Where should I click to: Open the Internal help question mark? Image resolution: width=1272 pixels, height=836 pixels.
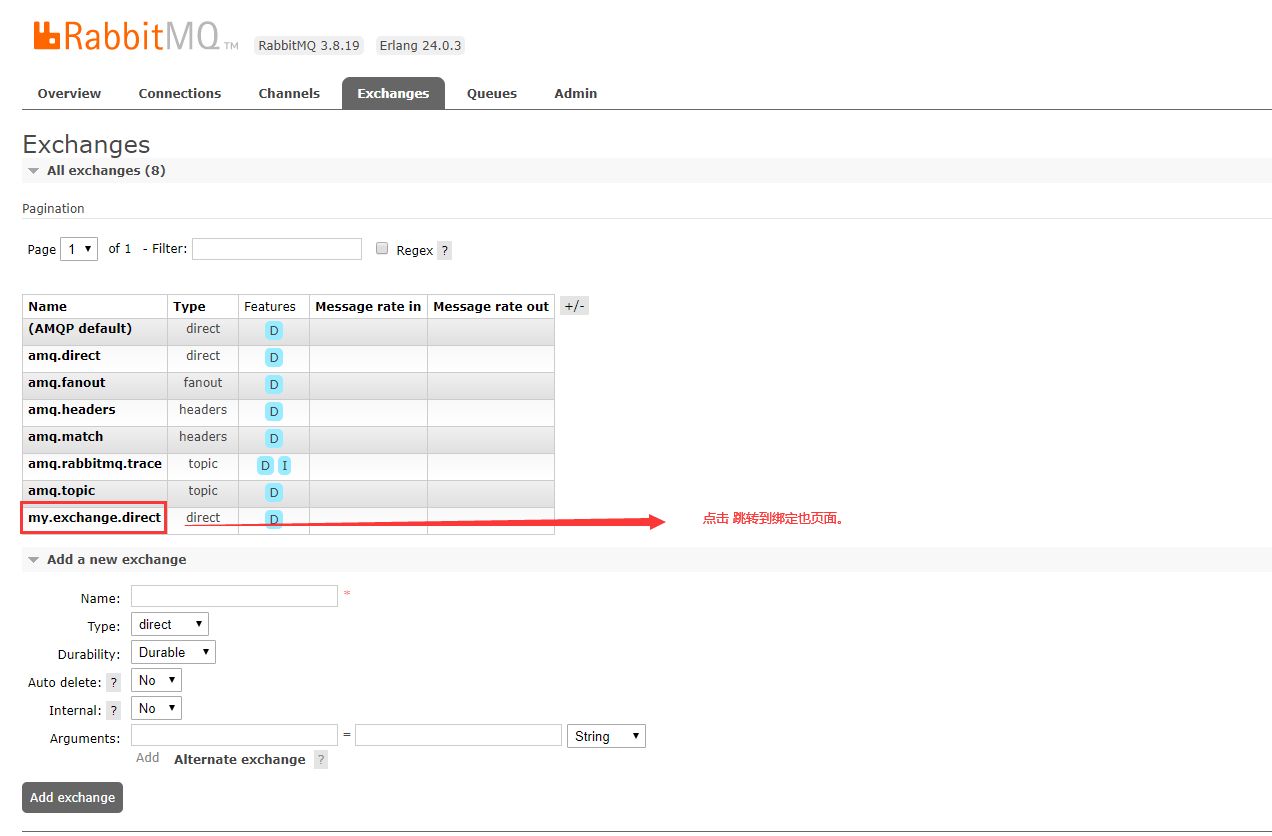[x=114, y=710]
